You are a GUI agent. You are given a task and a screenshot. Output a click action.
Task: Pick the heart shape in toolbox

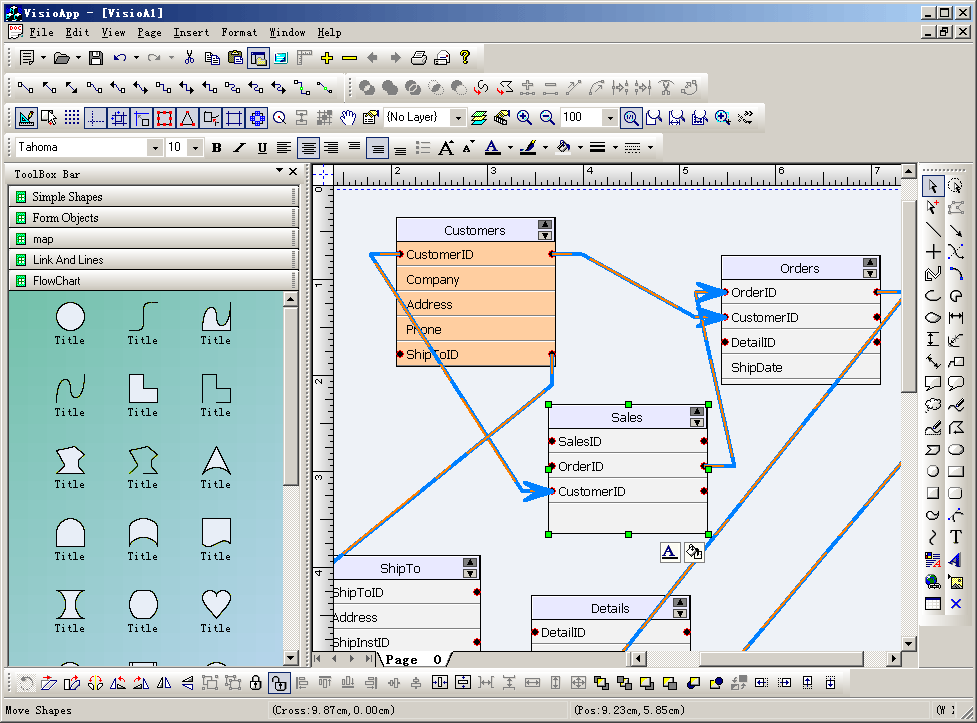pos(215,604)
